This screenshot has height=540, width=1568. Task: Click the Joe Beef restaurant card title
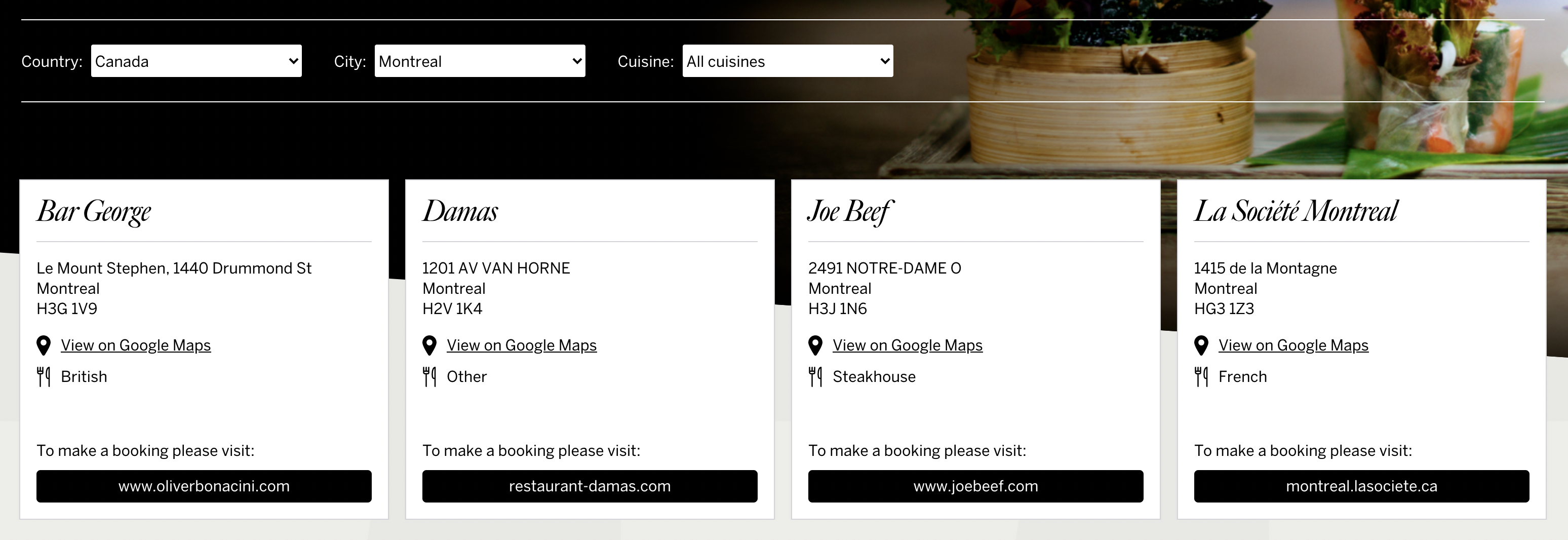850,211
